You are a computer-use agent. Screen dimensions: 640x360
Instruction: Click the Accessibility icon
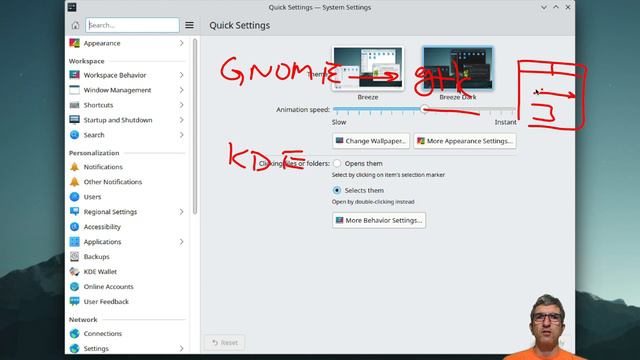(74, 227)
